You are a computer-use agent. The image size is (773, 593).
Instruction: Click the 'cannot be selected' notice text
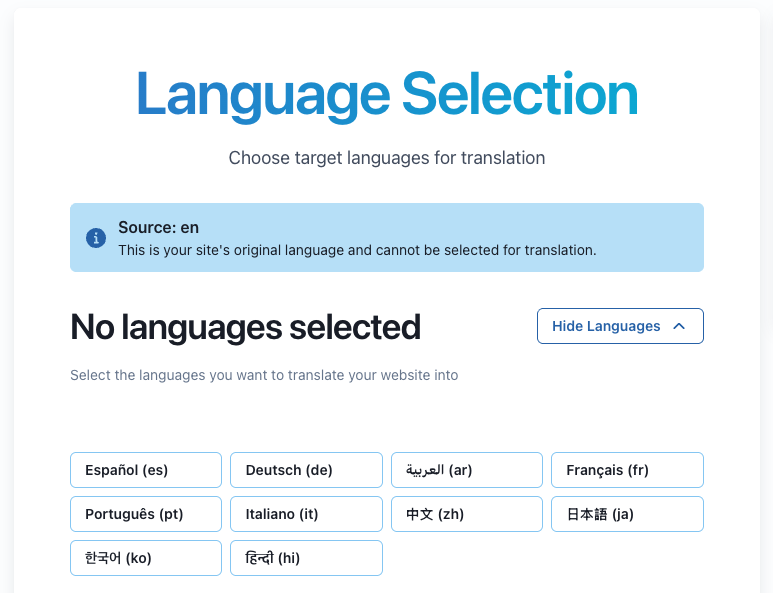(x=357, y=250)
